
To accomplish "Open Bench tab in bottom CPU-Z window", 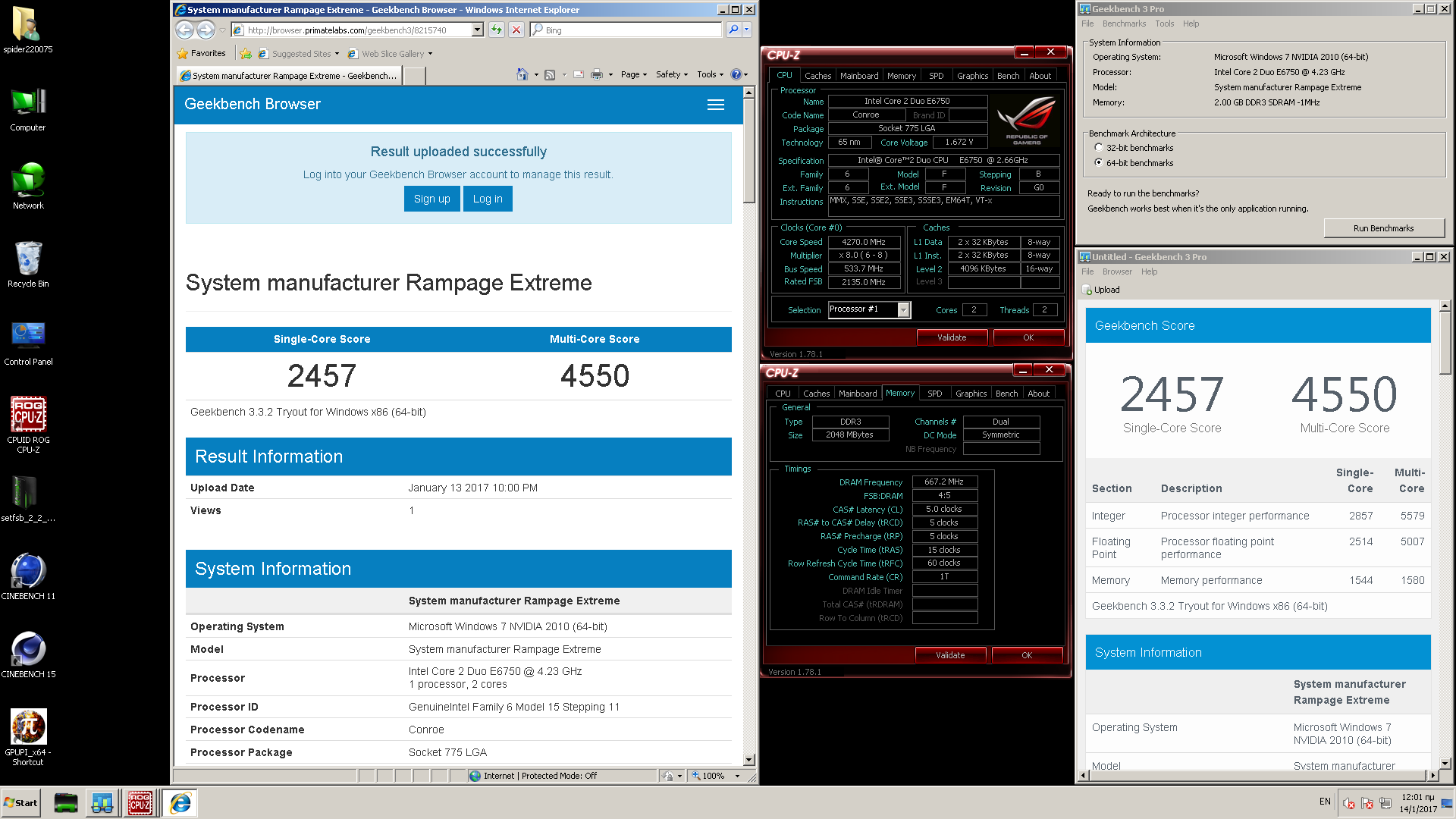I will pyautogui.click(x=1006, y=394).
